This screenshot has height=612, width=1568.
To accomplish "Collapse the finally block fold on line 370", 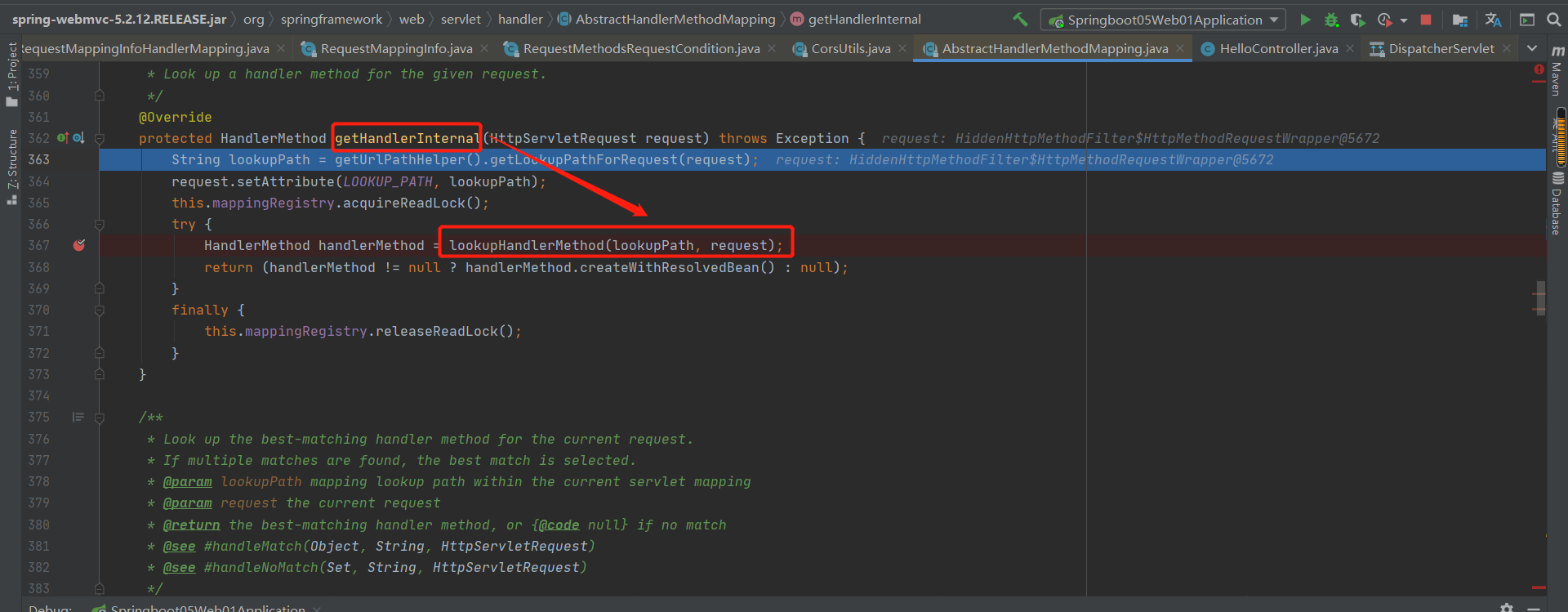I will point(100,310).
